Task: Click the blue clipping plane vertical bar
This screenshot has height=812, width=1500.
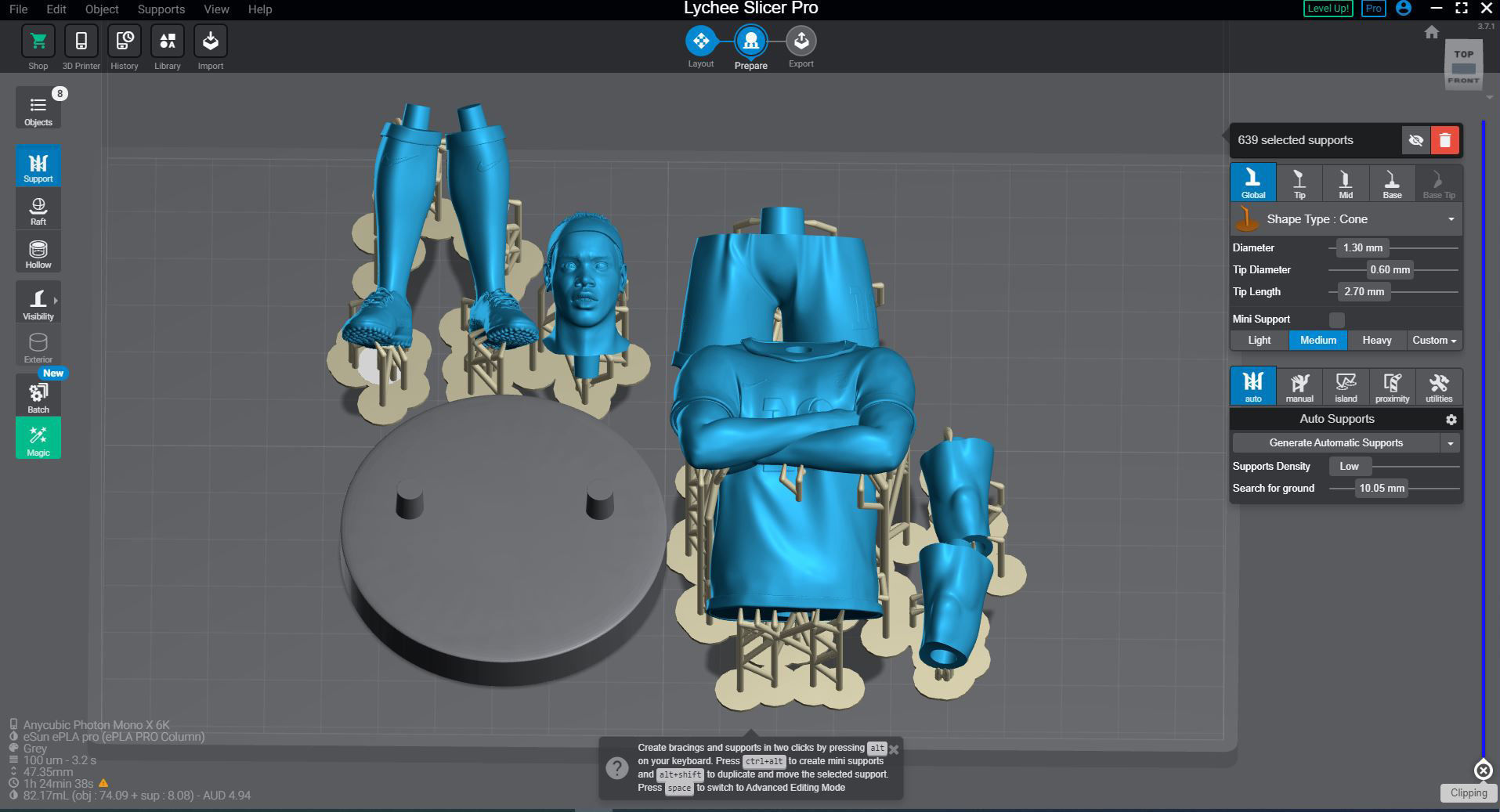Action: tap(1484, 438)
